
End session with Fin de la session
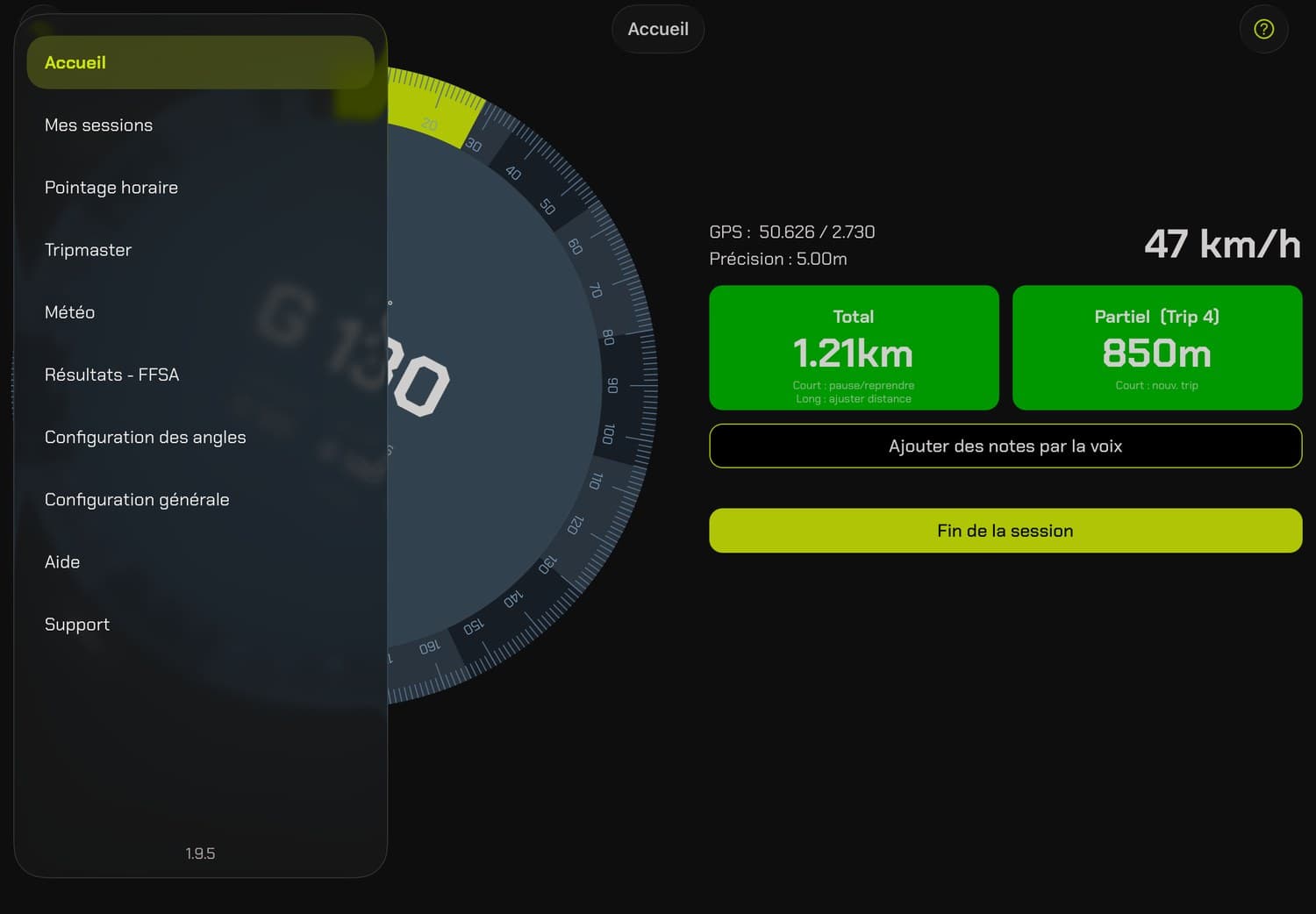(x=1005, y=531)
